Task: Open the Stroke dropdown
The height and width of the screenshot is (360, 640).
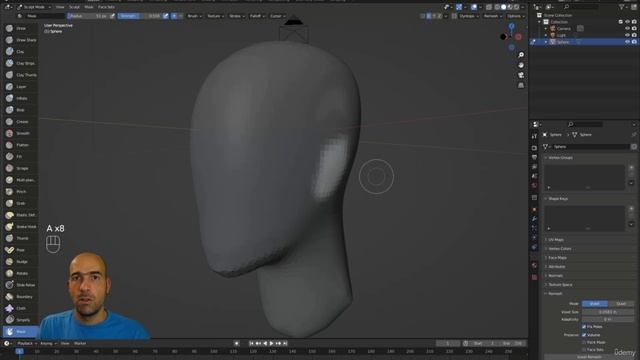Action: [236, 16]
